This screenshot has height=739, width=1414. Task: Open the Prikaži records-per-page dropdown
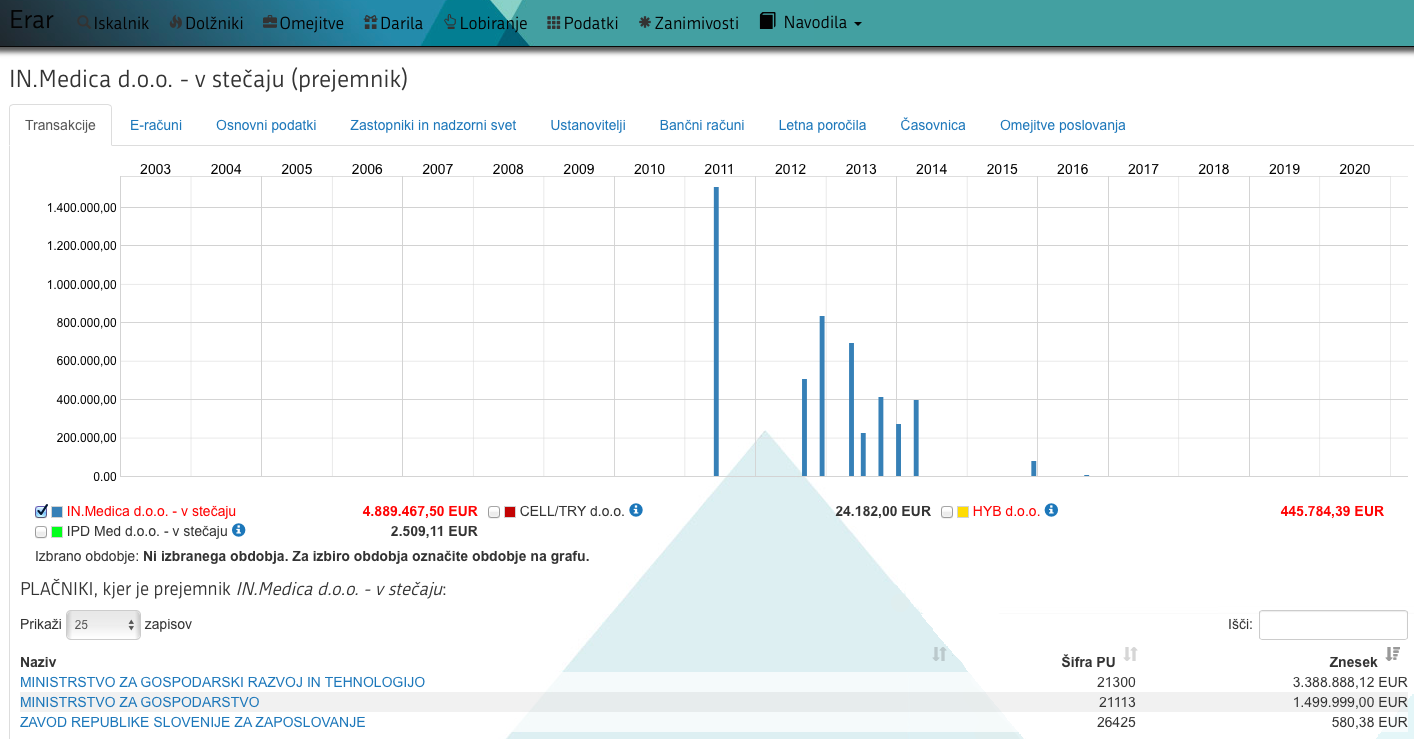[103, 625]
